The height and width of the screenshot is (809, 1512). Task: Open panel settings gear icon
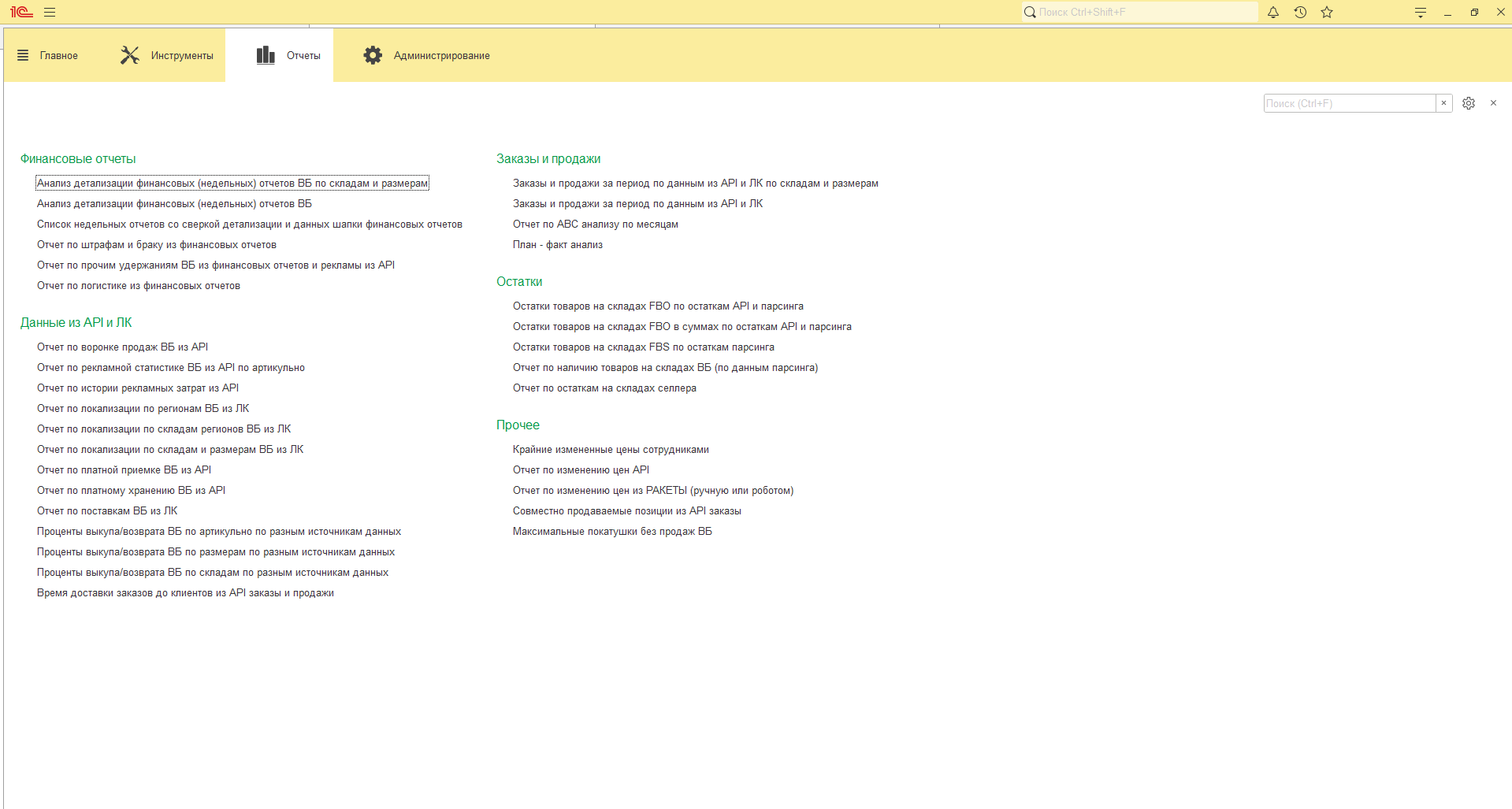tap(1469, 103)
